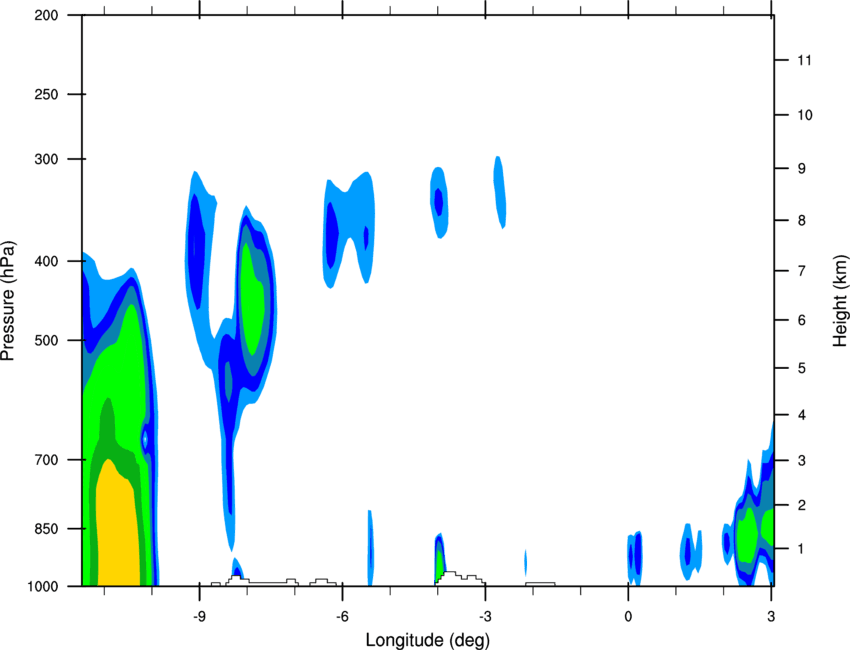Click the 500 pressure tick label
The image size is (850, 650).
point(46,340)
